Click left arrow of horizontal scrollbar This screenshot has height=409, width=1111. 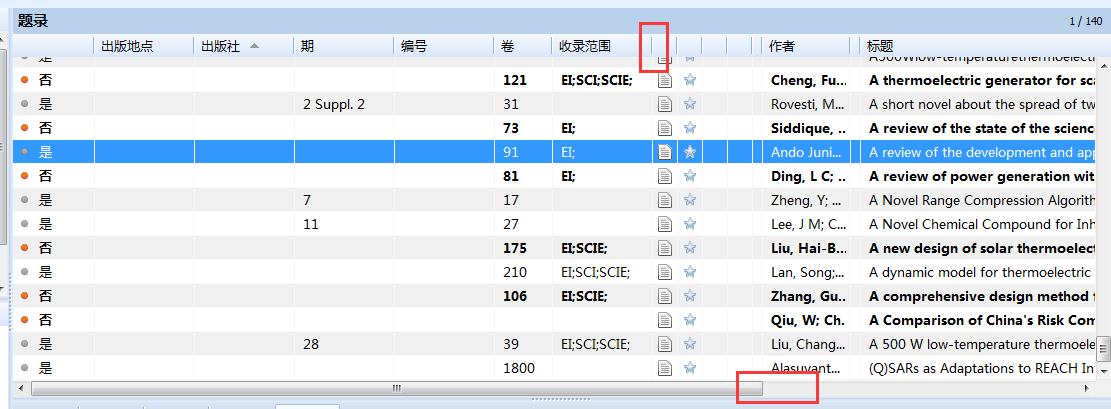[x=20, y=388]
